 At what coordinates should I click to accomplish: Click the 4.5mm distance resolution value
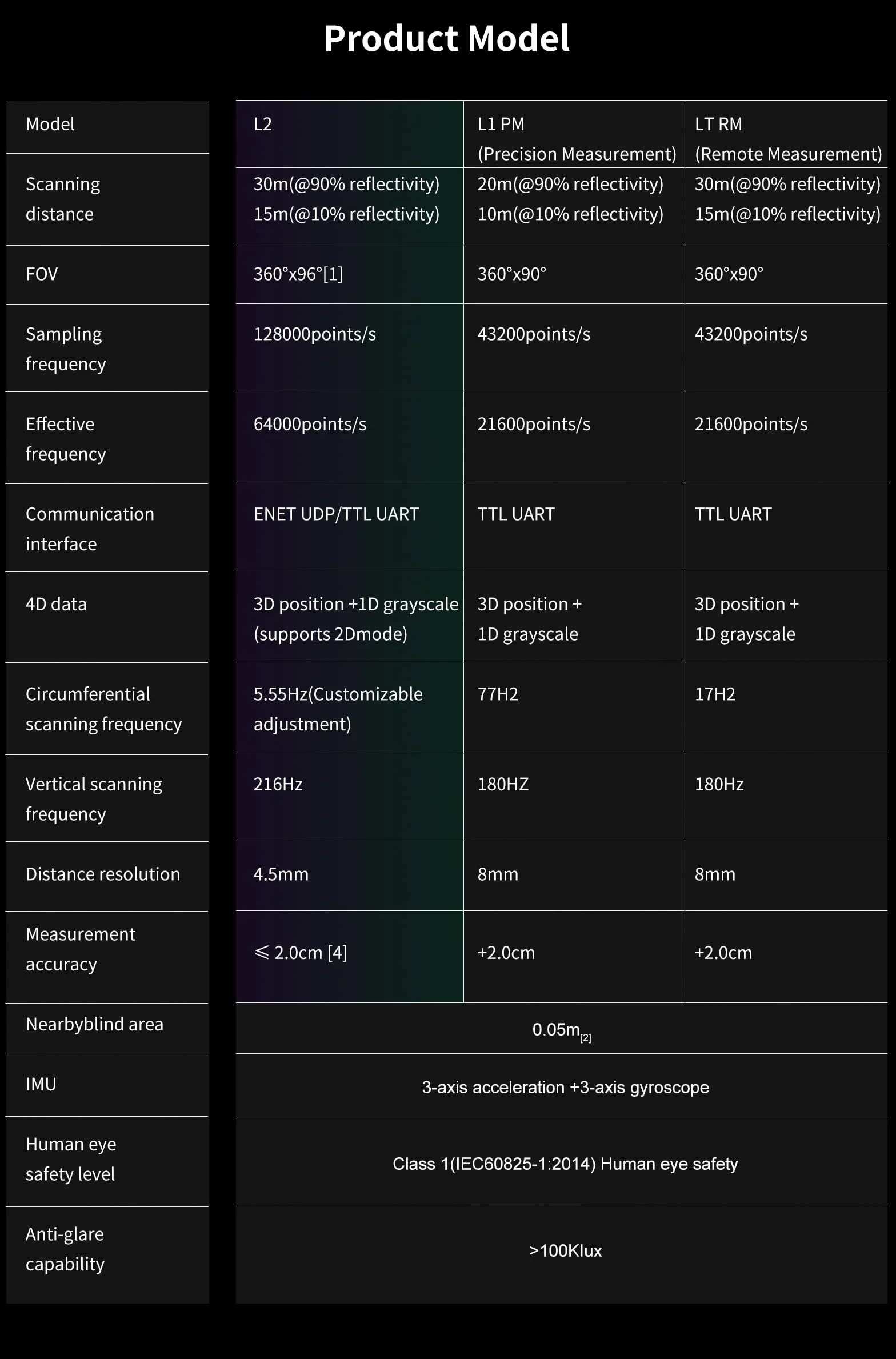pyautogui.click(x=281, y=874)
